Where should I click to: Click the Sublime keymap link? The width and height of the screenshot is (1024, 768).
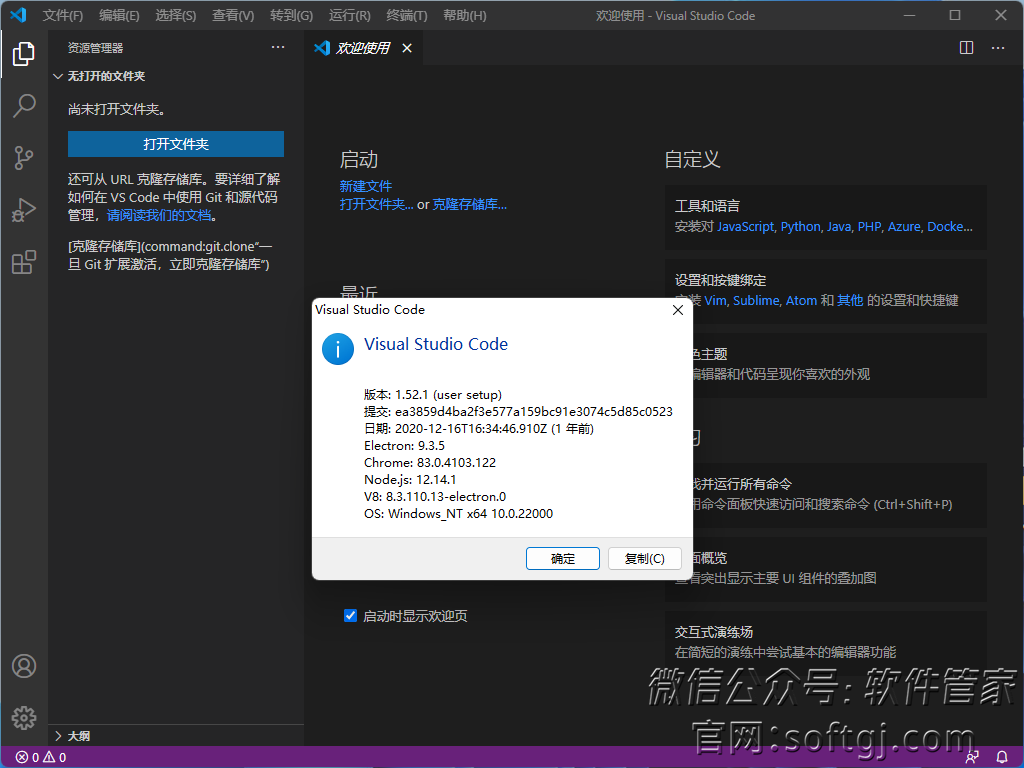click(756, 300)
